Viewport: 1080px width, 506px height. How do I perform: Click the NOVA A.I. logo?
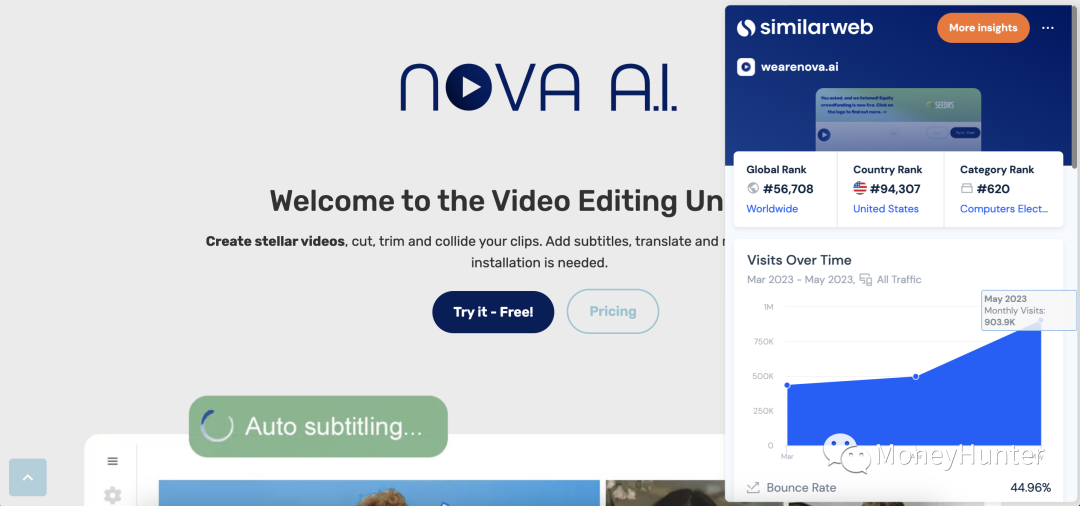(539, 87)
